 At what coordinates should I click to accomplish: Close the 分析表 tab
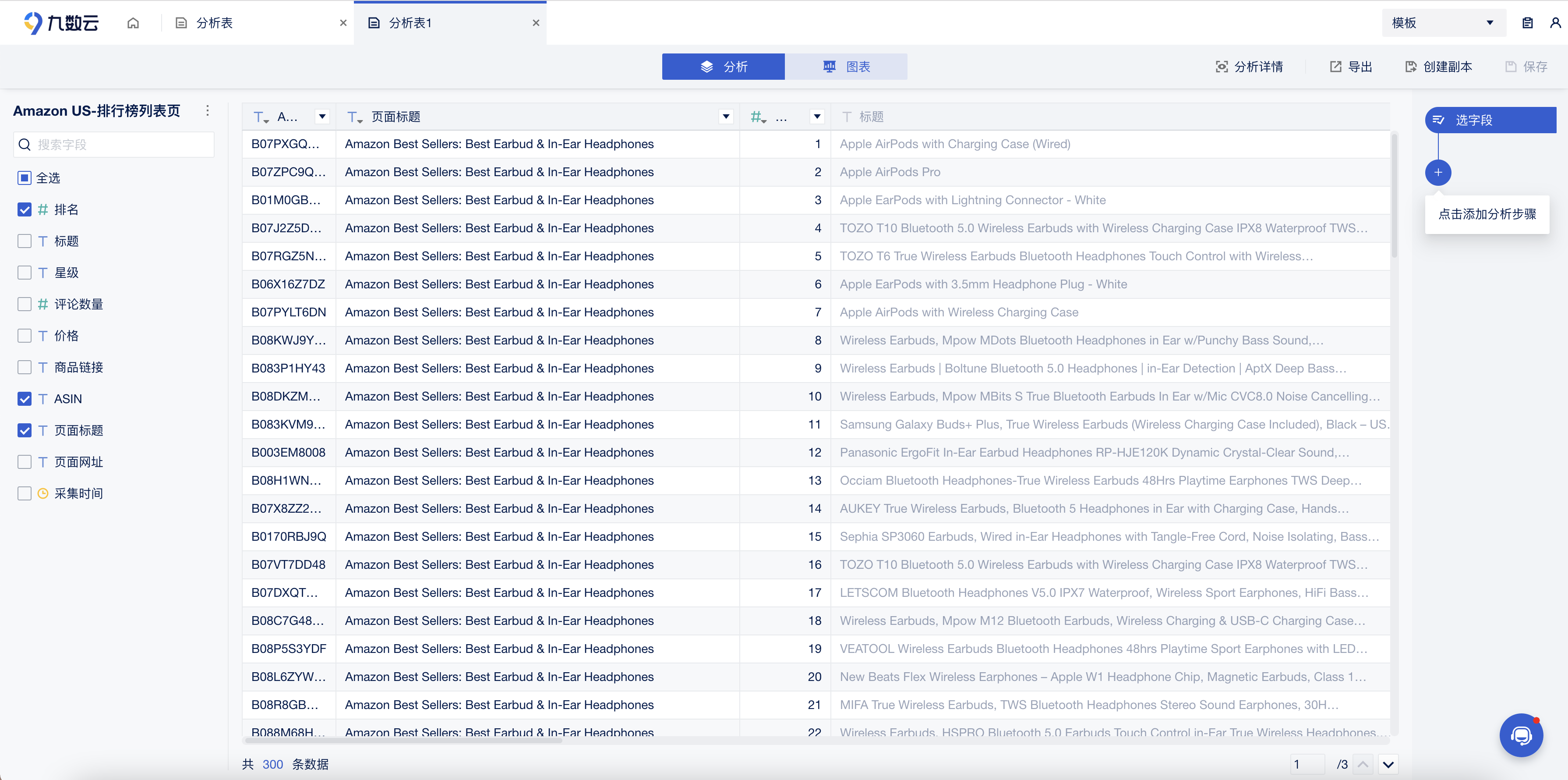click(x=343, y=23)
